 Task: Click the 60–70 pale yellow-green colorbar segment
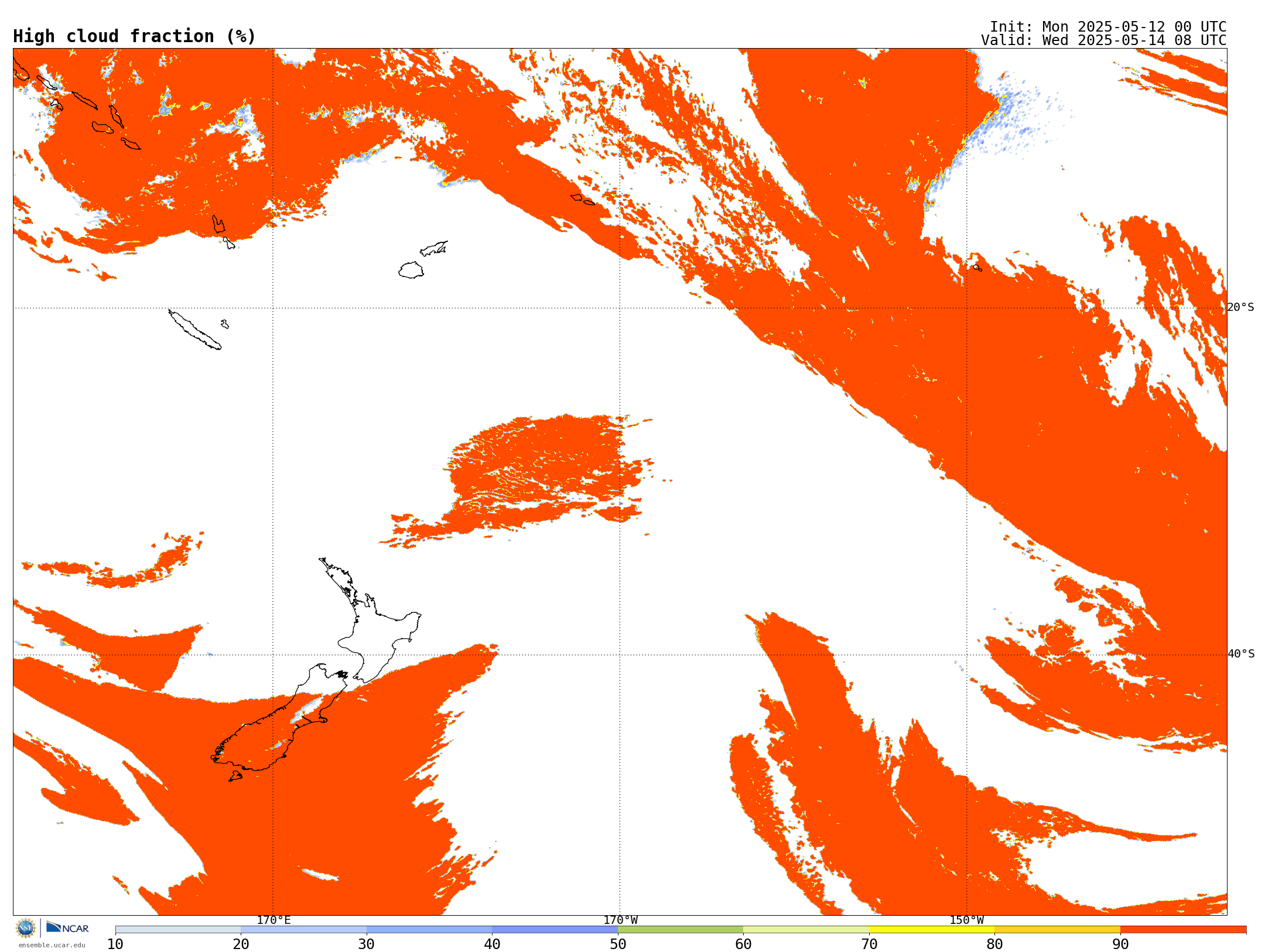coord(806,930)
